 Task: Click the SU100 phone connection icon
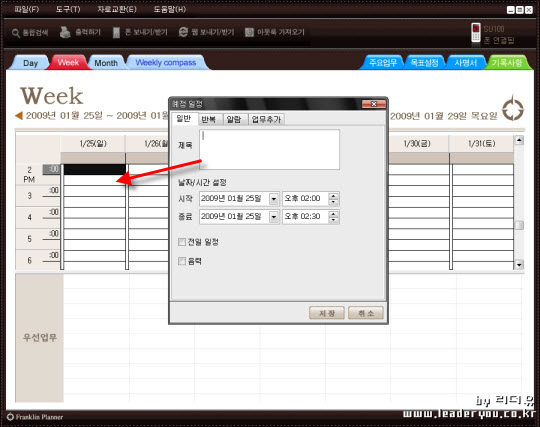click(476, 33)
